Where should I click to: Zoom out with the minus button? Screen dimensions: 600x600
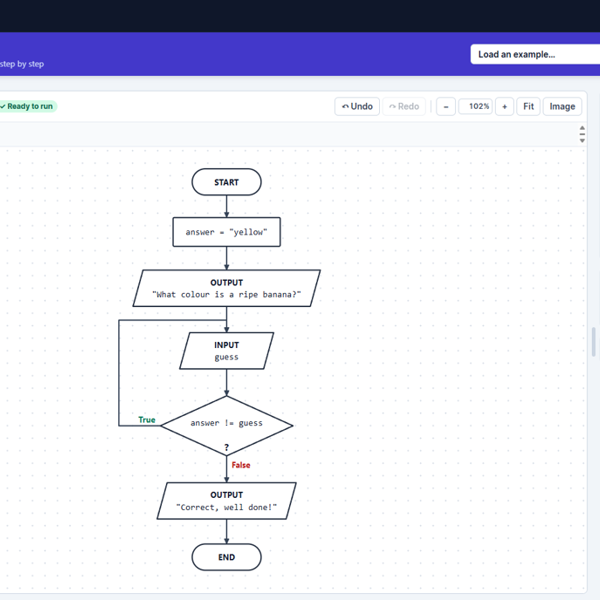tap(446, 106)
